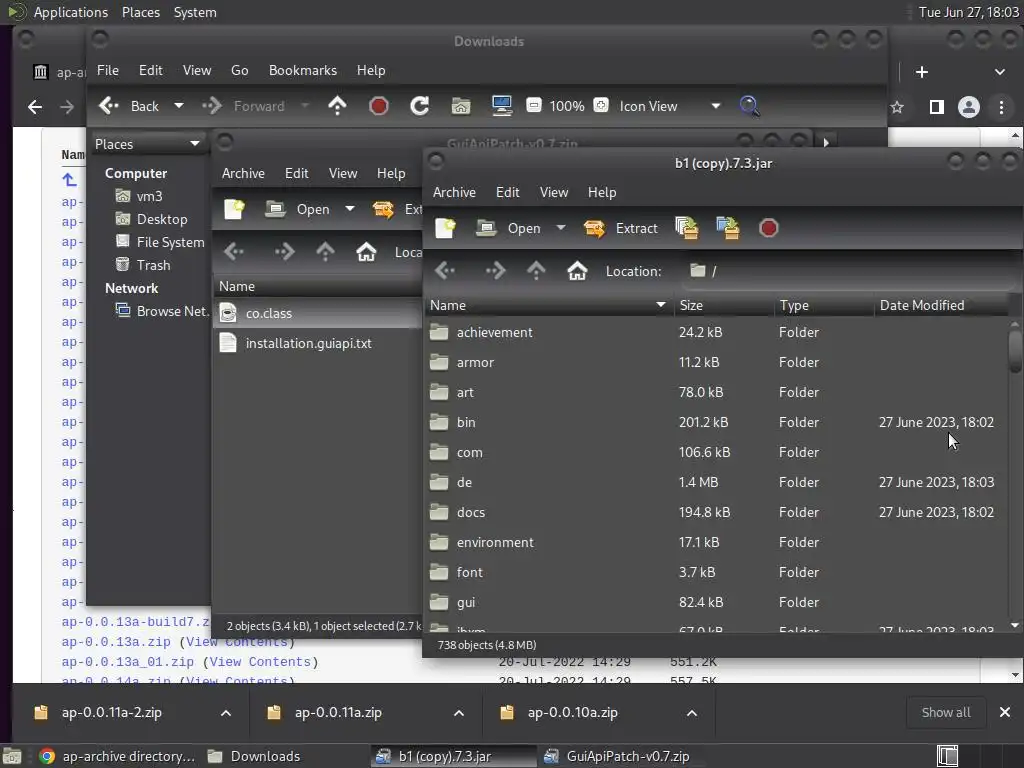Select installation.guiapi.txt file

[x=308, y=343]
